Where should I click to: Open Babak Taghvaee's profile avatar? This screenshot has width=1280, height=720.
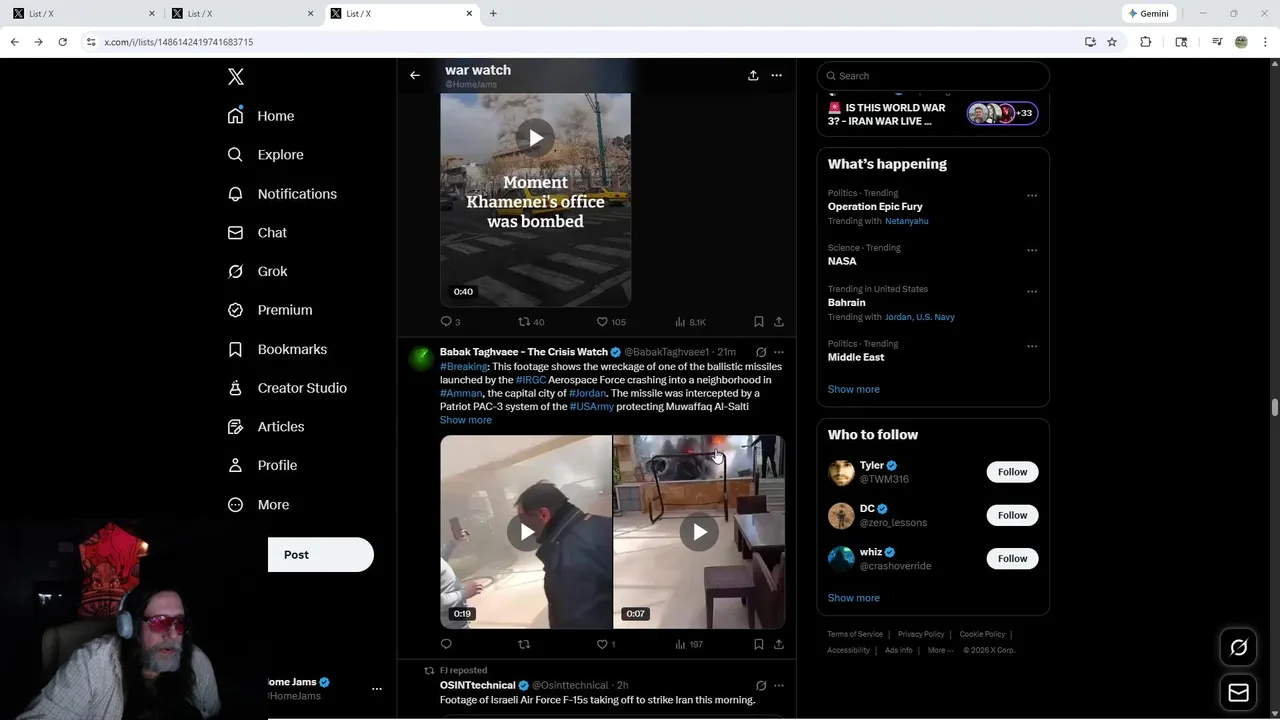click(421, 357)
